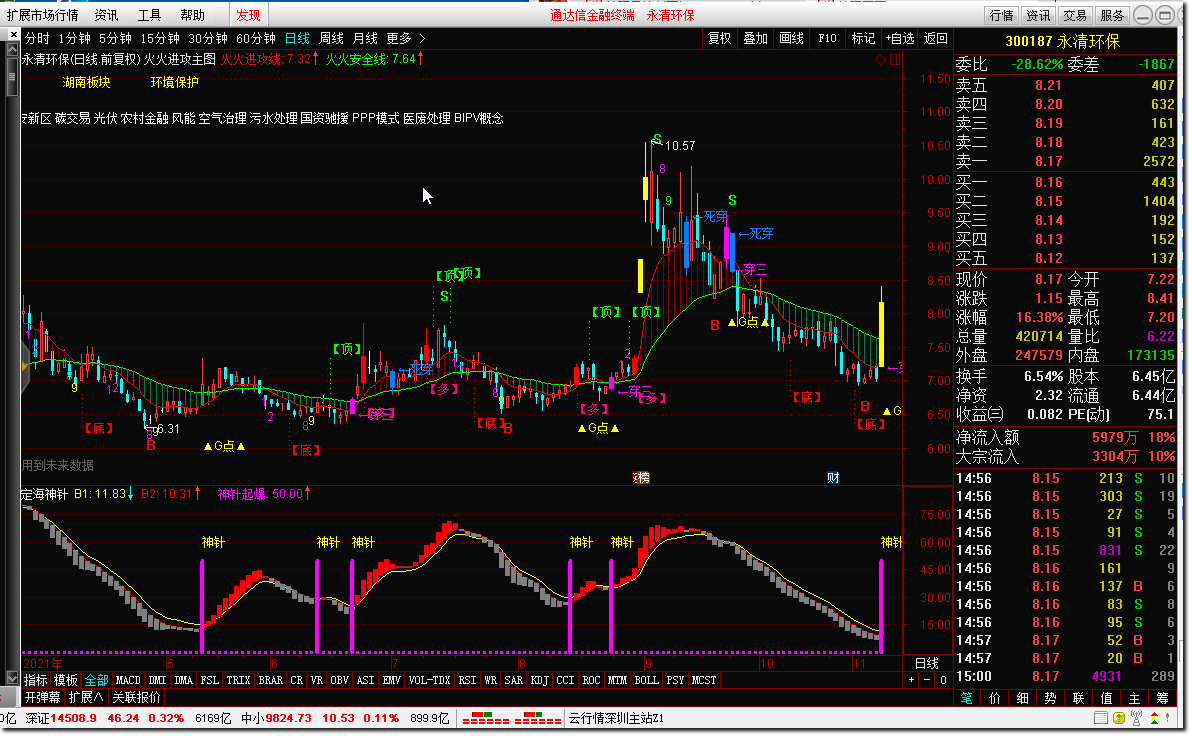
Task: Select the MCST indicator
Action: click(x=703, y=680)
